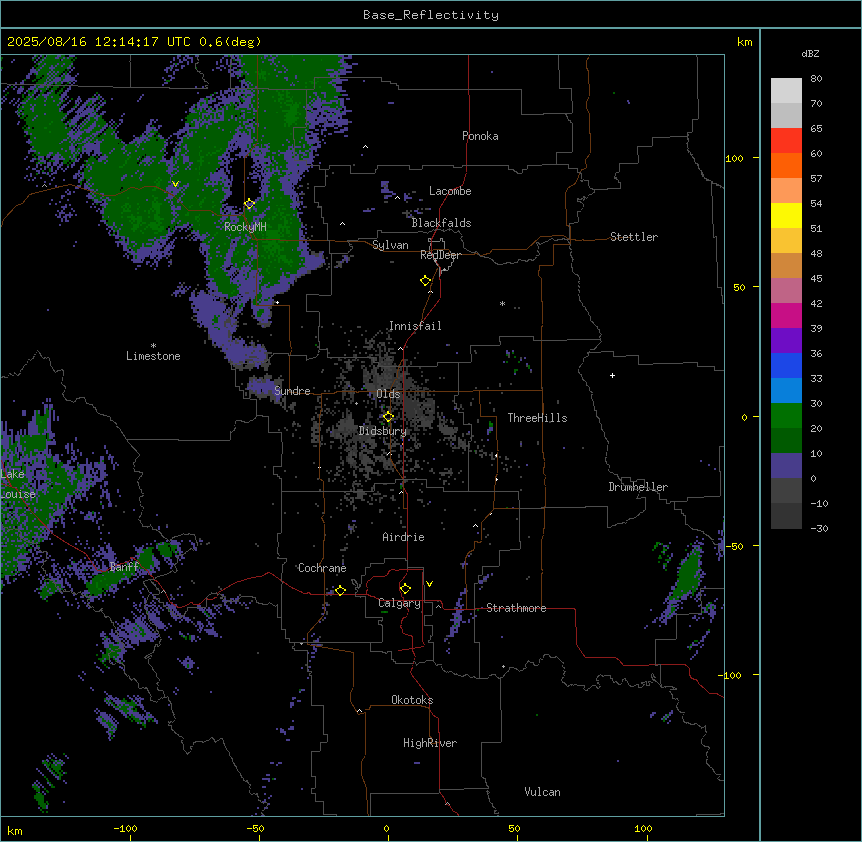
Task: Click the Calgary city label
Action: (x=399, y=603)
